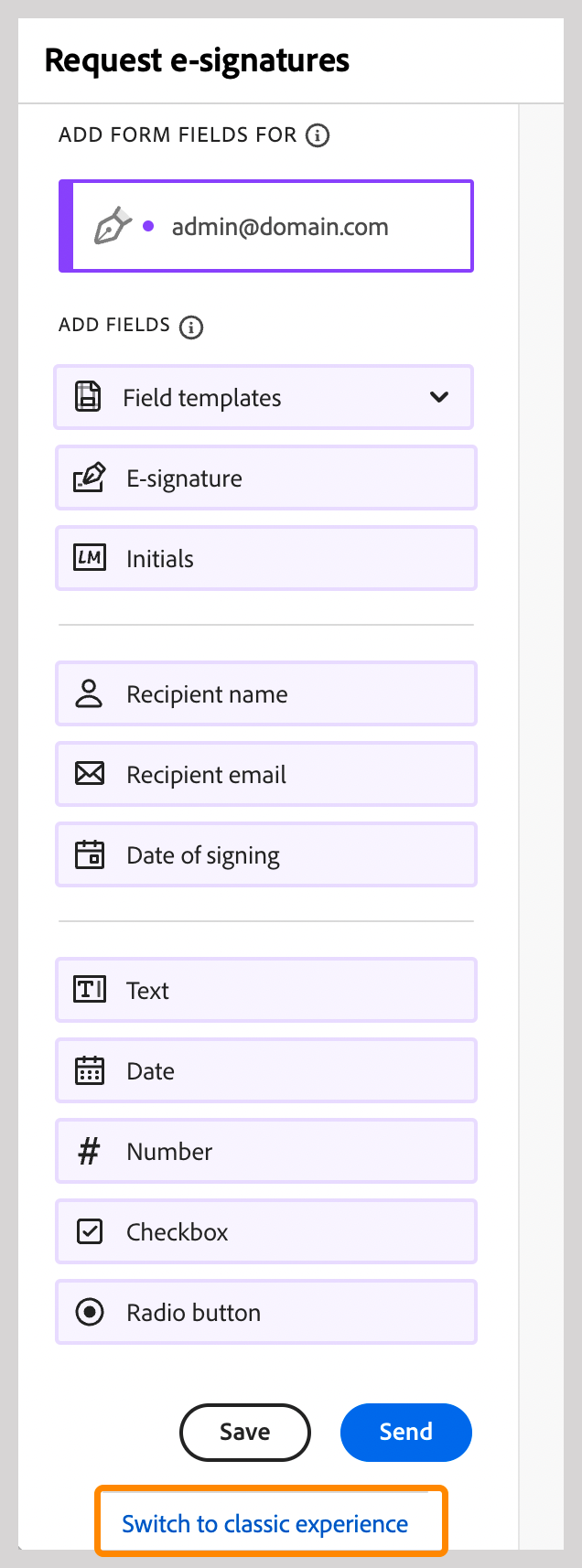Click the Recipient name person icon
This screenshot has width=582, height=1568.
[89, 693]
